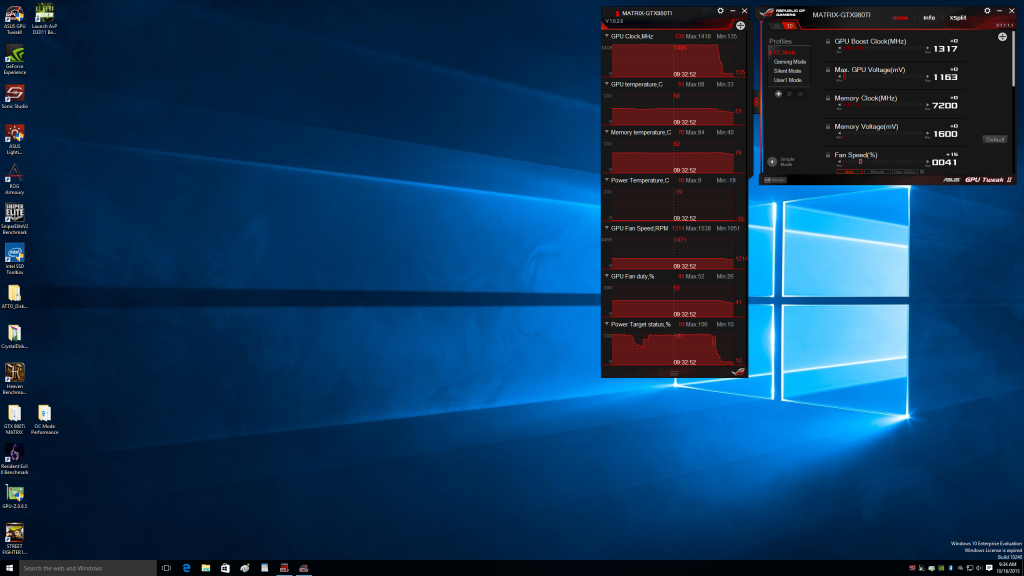This screenshot has height=576, width=1024.
Task: Collapse the GPU Fan duty,% graph
Action: 607,276
